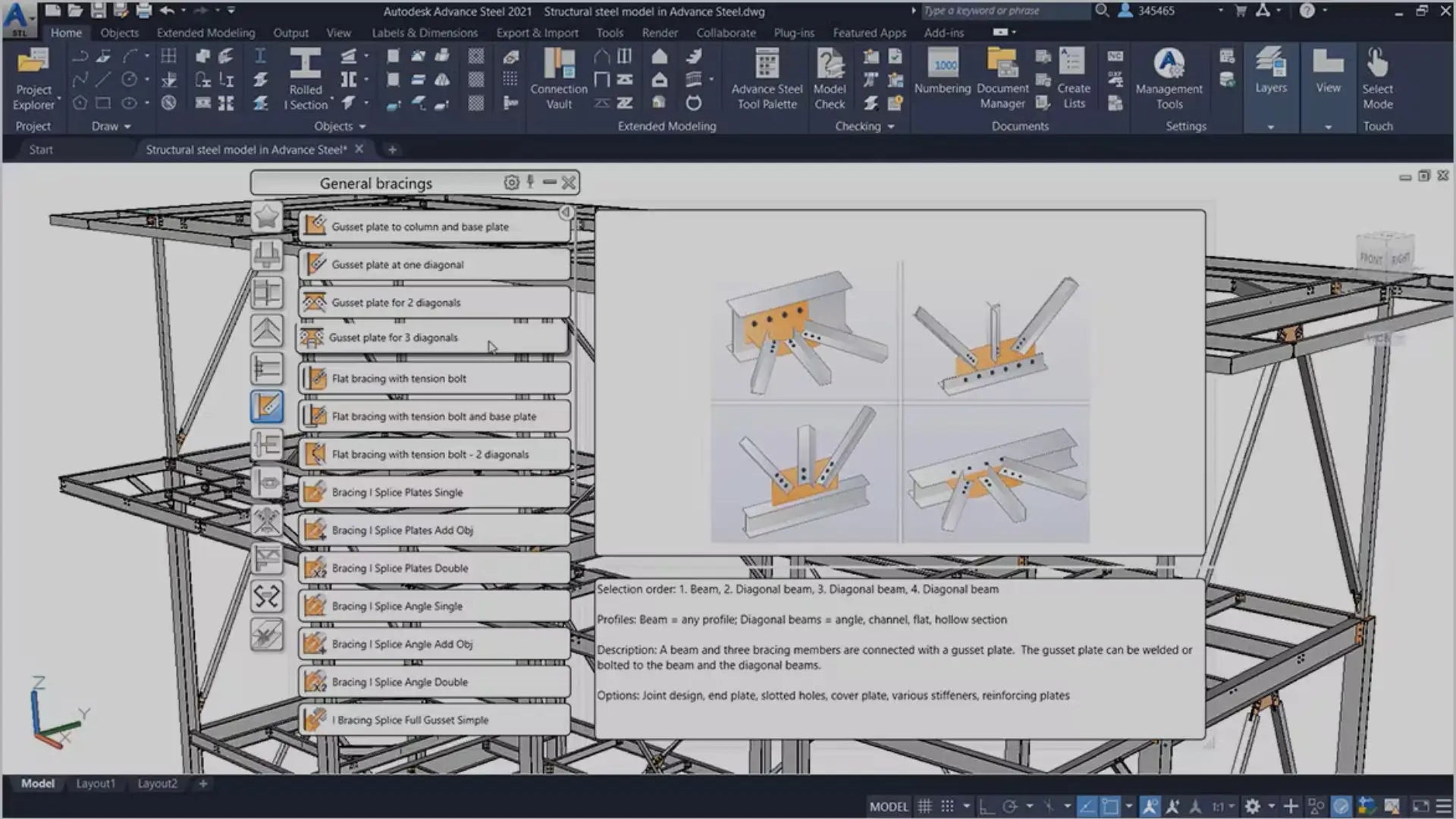Expand the Checking panel dropdown

pyautogui.click(x=891, y=127)
